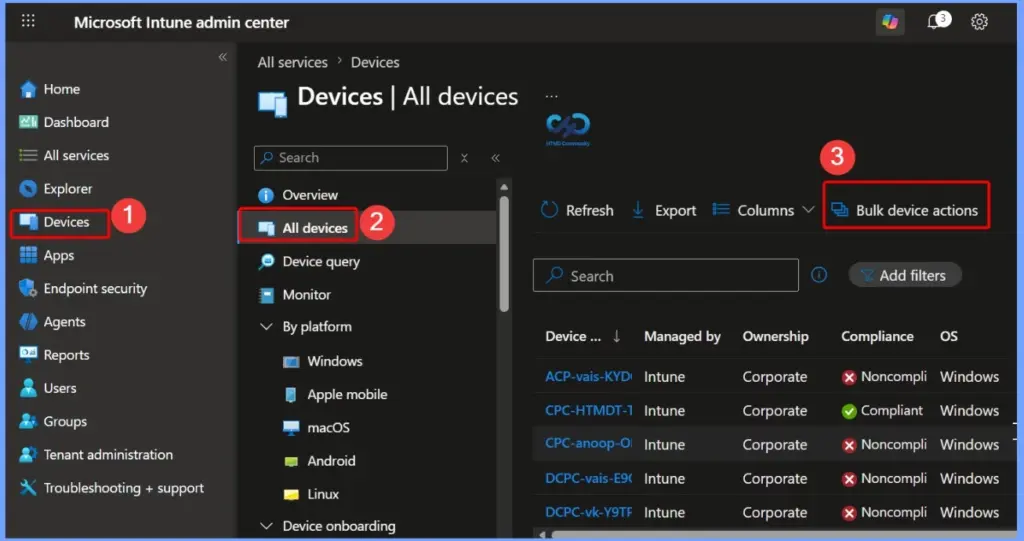Click the Device query icon
The image size is (1024, 541).
(x=266, y=261)
